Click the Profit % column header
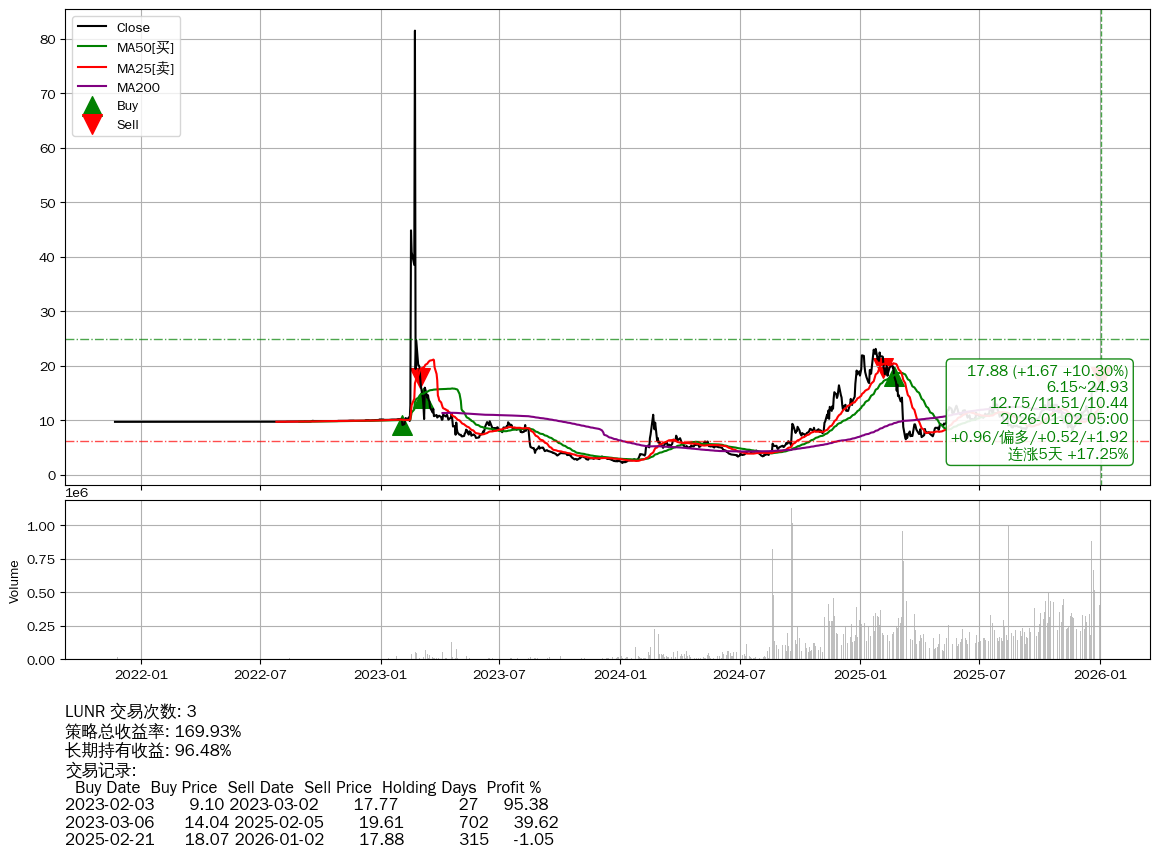This screenshot has width=1160, height=857. [513, 787]
